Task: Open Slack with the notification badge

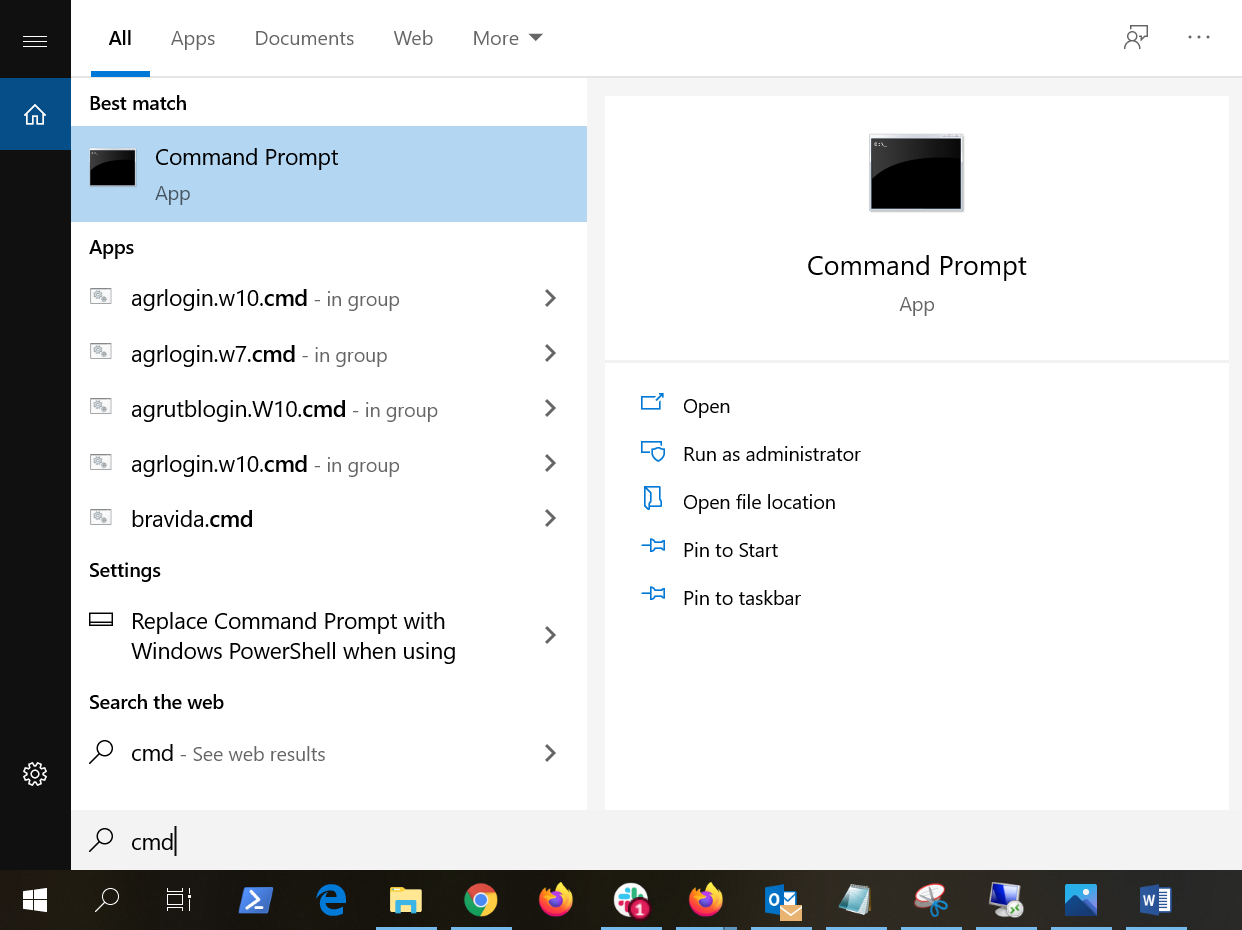Action: click(631, 901)
